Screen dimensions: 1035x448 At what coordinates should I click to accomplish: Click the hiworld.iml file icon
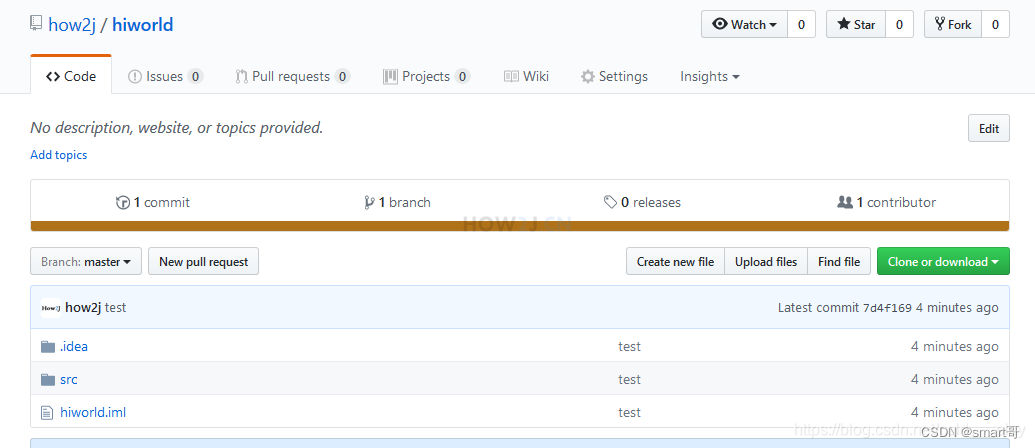[47, 412]
